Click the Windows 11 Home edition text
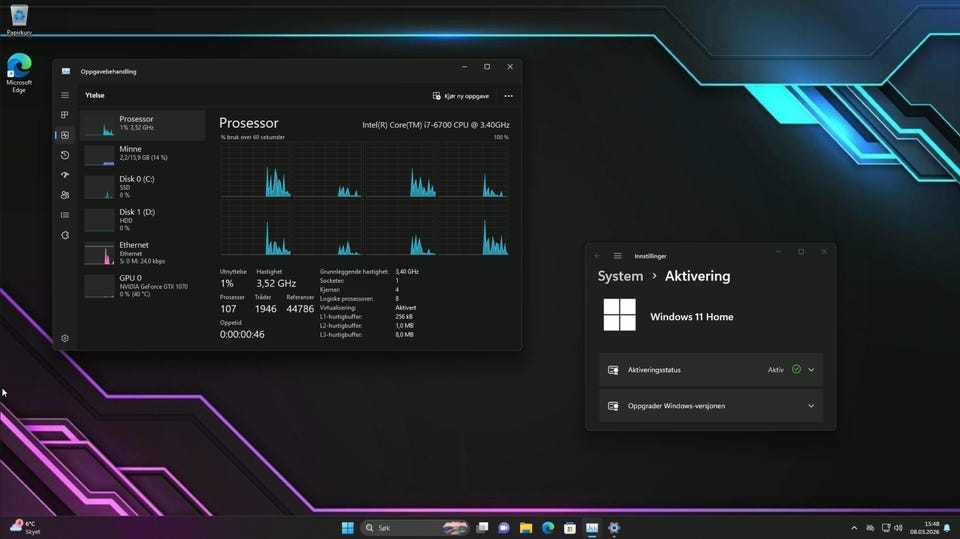 pyautogui.click(x=692, y=317)
